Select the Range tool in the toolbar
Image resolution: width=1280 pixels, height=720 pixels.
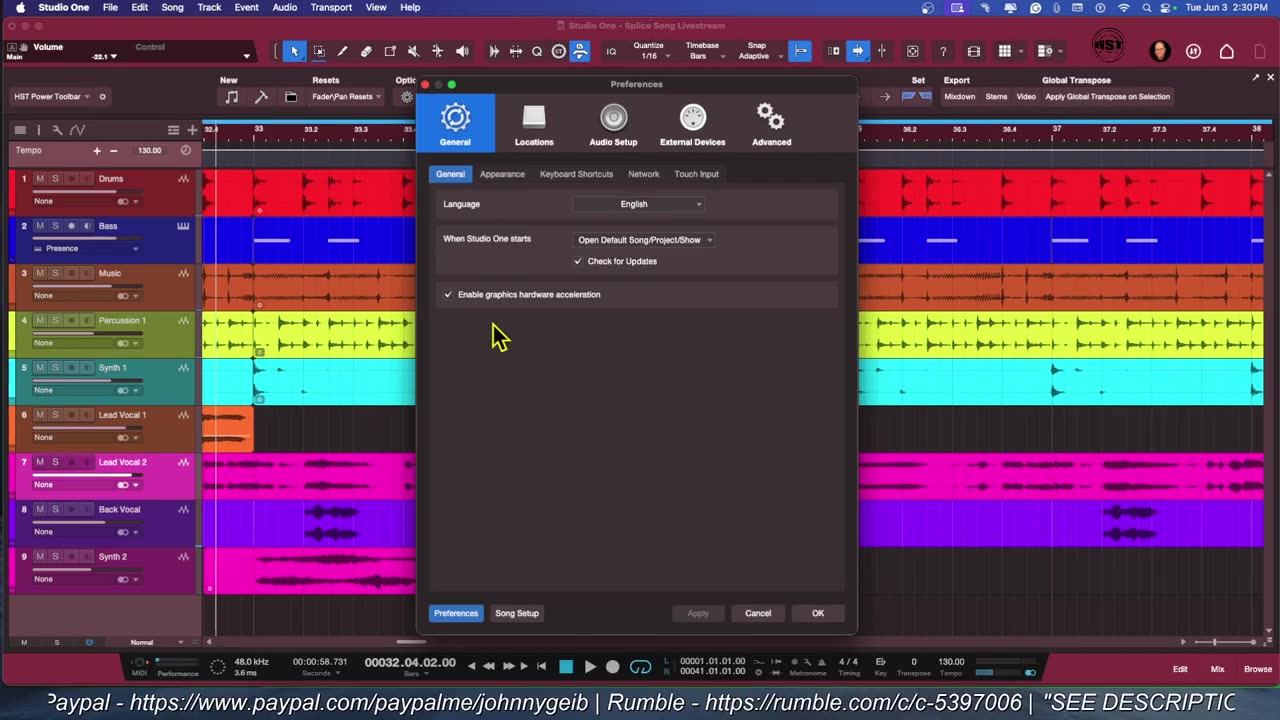[319, 51]
